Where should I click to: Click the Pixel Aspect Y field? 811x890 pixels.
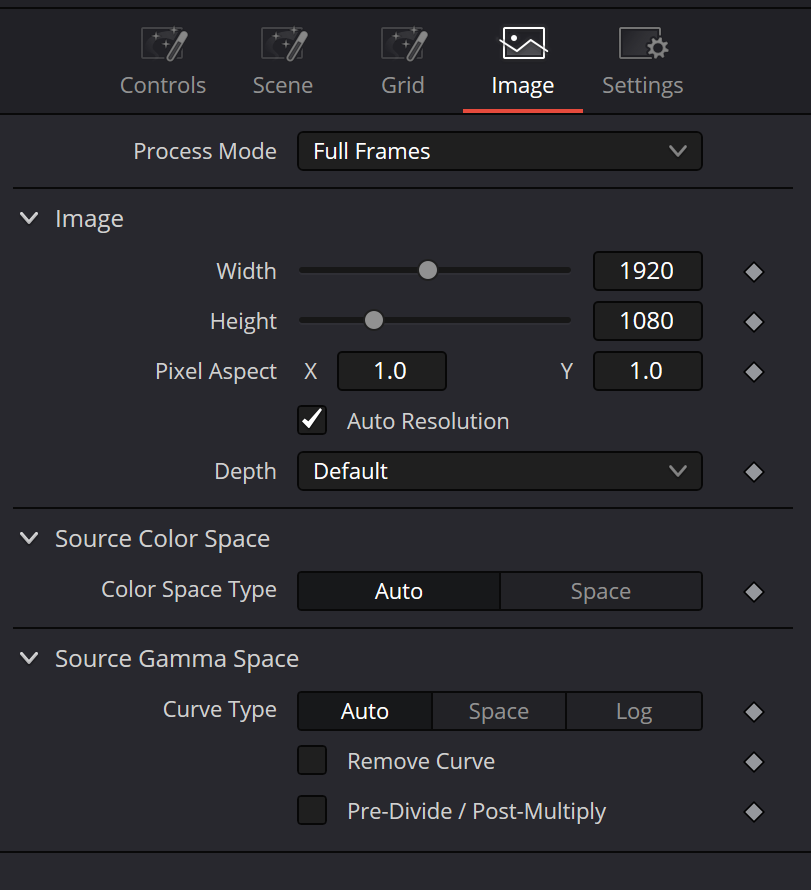(648, 371)
